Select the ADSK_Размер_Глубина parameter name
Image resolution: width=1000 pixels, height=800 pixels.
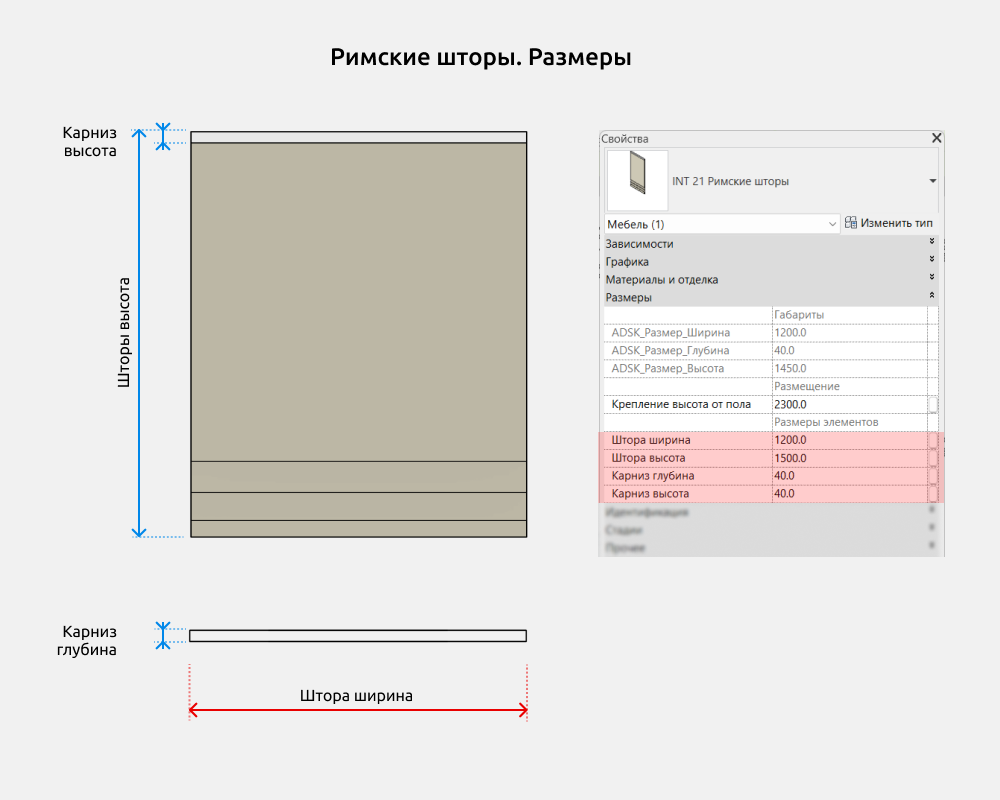pos(670,350)
